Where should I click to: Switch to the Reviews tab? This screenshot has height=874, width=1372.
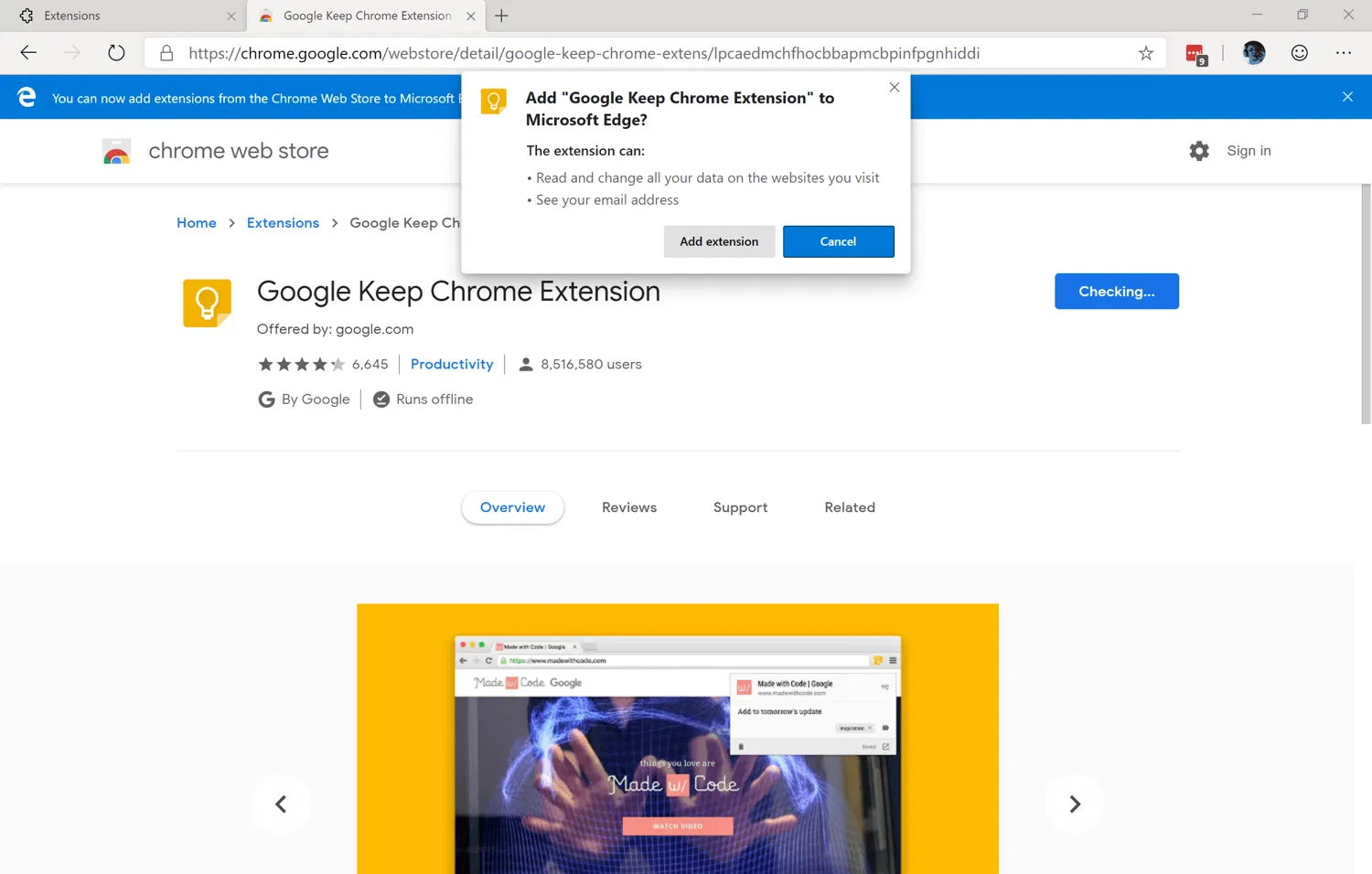[x=628, y=507]
